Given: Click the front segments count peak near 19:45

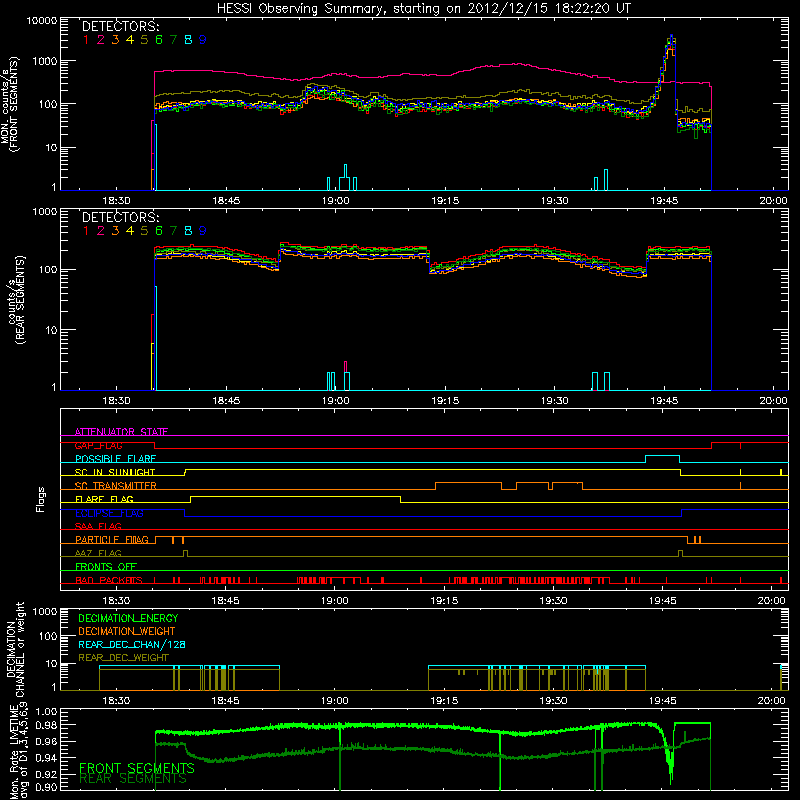Looking at the screenshot, I should tap(671, 38).
